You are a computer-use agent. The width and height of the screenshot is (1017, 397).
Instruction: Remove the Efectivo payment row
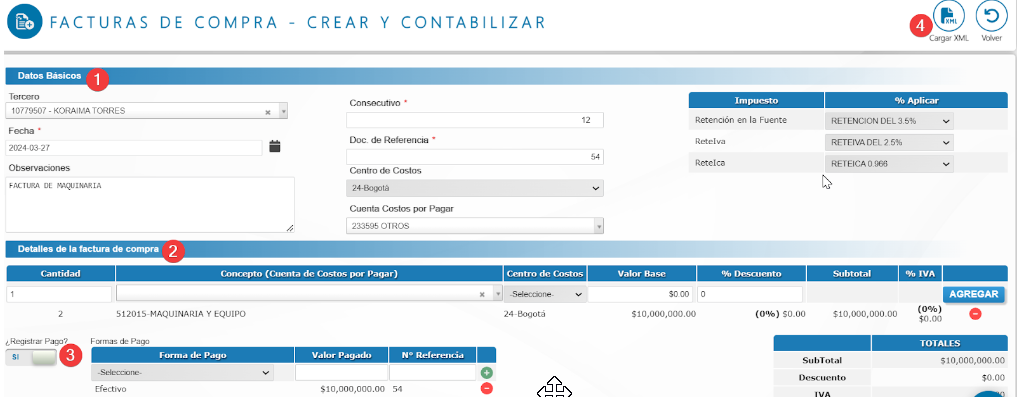click(486, 389)
